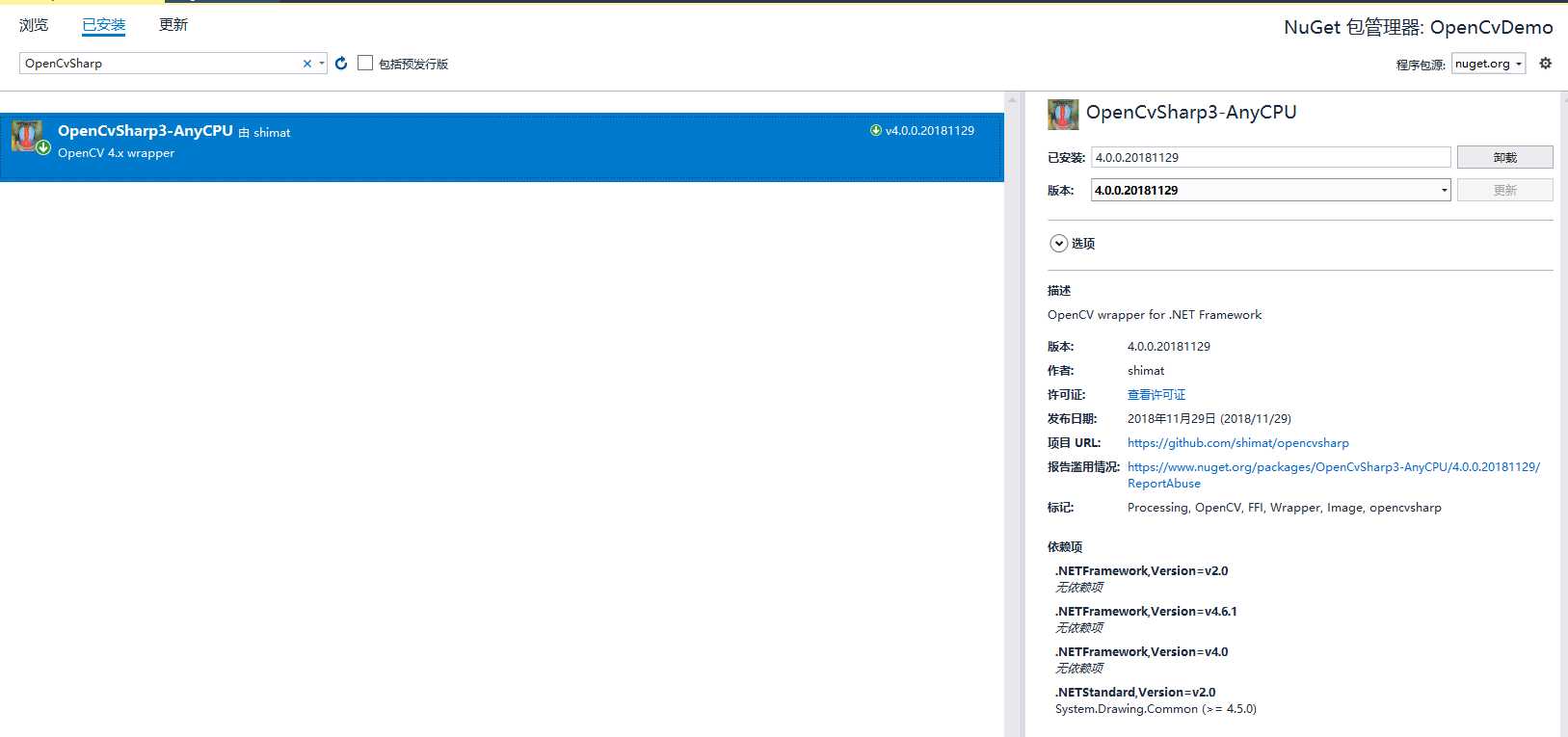
Task: Click OpenCvSharp3-AnyCPU title in details pane
Action: click(1191, 113)
